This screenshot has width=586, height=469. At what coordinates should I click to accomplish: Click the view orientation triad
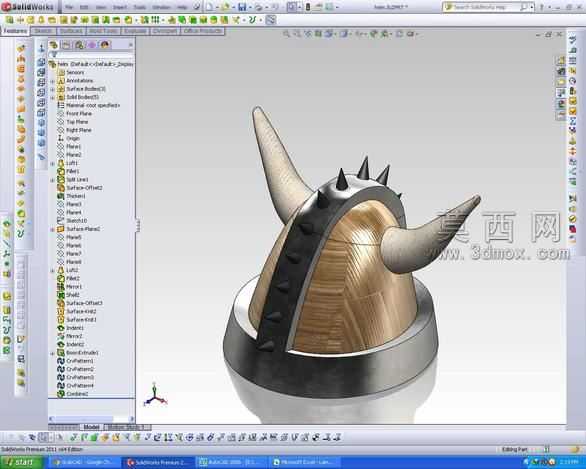155,395
